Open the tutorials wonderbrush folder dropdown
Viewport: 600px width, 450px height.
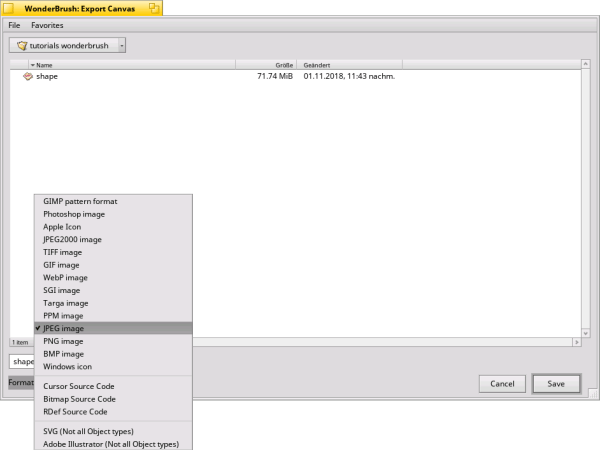point(121,45)
